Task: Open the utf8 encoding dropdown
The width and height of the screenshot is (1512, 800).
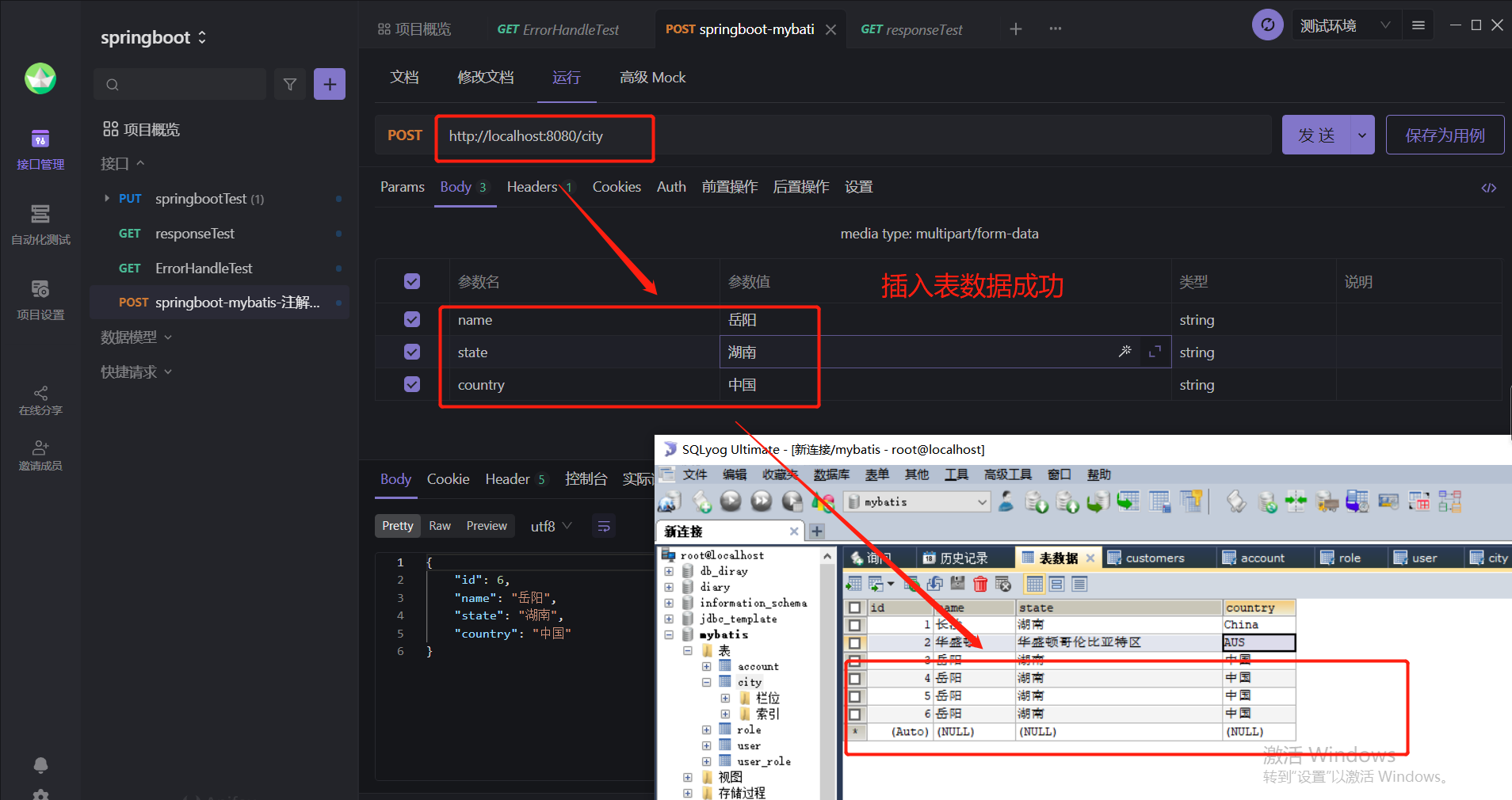Action: (551, 526)
